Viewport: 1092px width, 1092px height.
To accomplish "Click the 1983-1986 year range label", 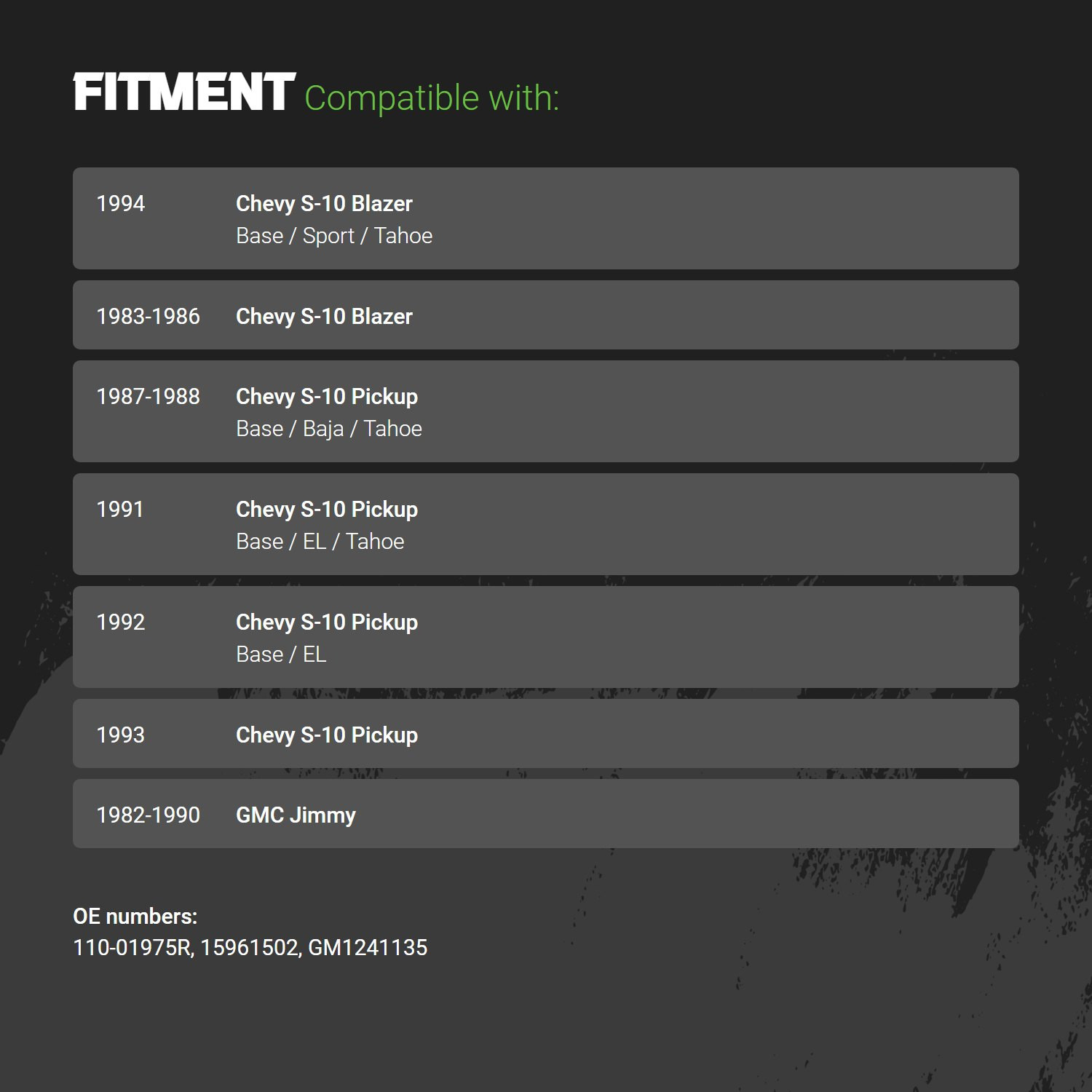I will click(x=148, y=317).
